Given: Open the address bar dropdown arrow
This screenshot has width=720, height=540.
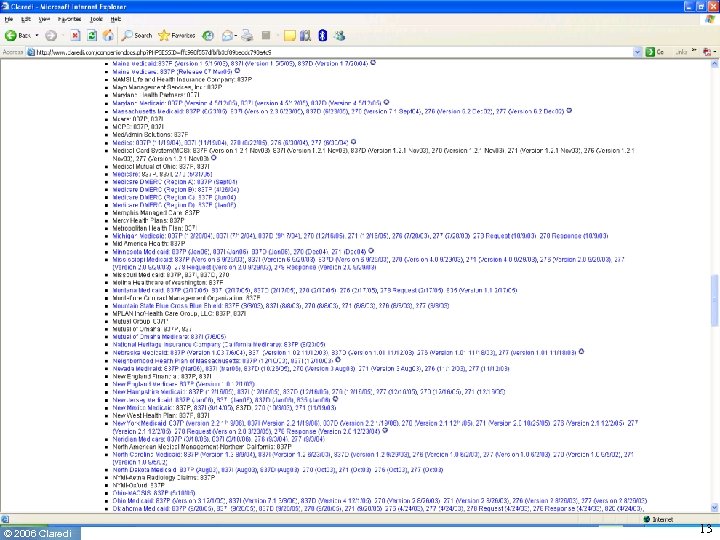Looking at the screenshot, I should click(637, 52).
